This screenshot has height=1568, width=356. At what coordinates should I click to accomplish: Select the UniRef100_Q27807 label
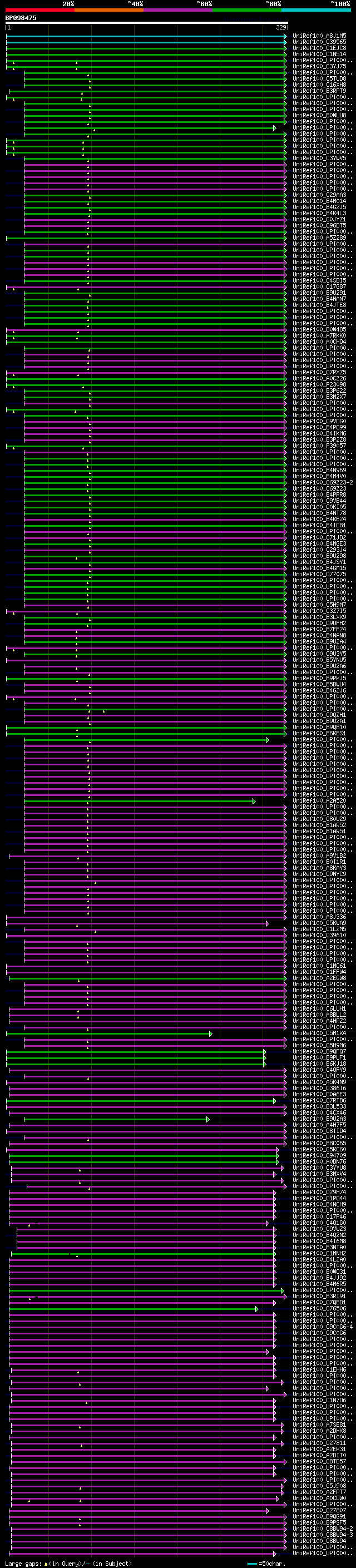(x=319, y=1511)
